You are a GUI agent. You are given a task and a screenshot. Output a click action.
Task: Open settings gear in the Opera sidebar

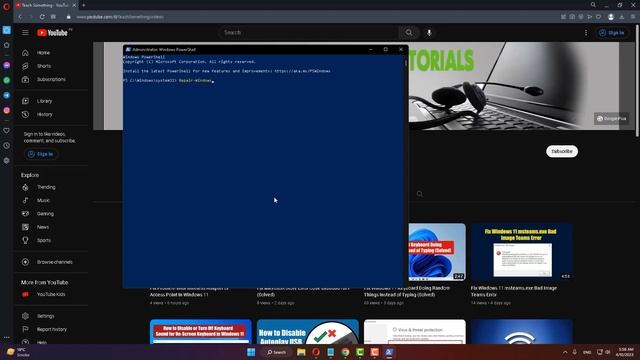point(7,160)
